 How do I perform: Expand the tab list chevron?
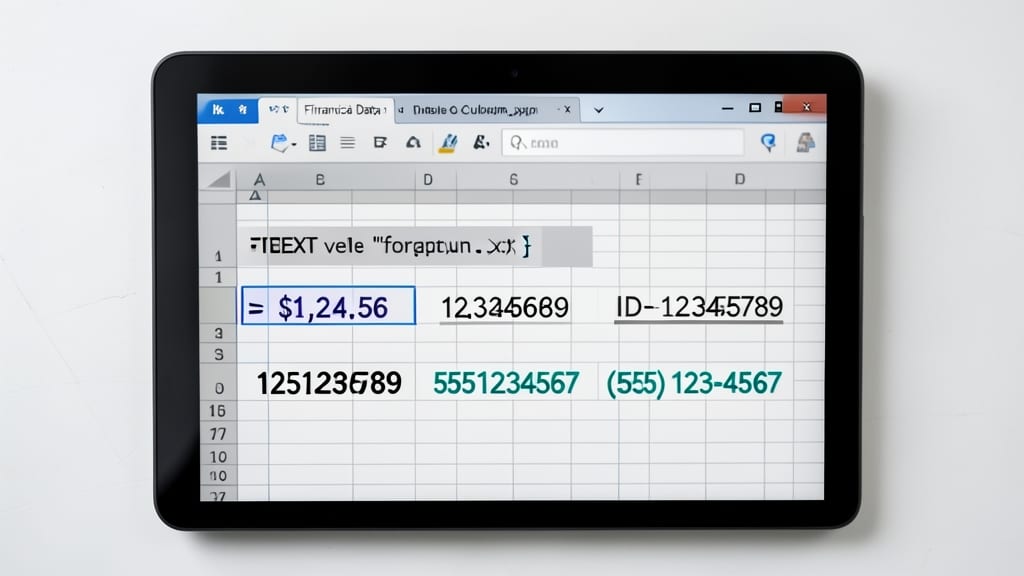point(598,110)
